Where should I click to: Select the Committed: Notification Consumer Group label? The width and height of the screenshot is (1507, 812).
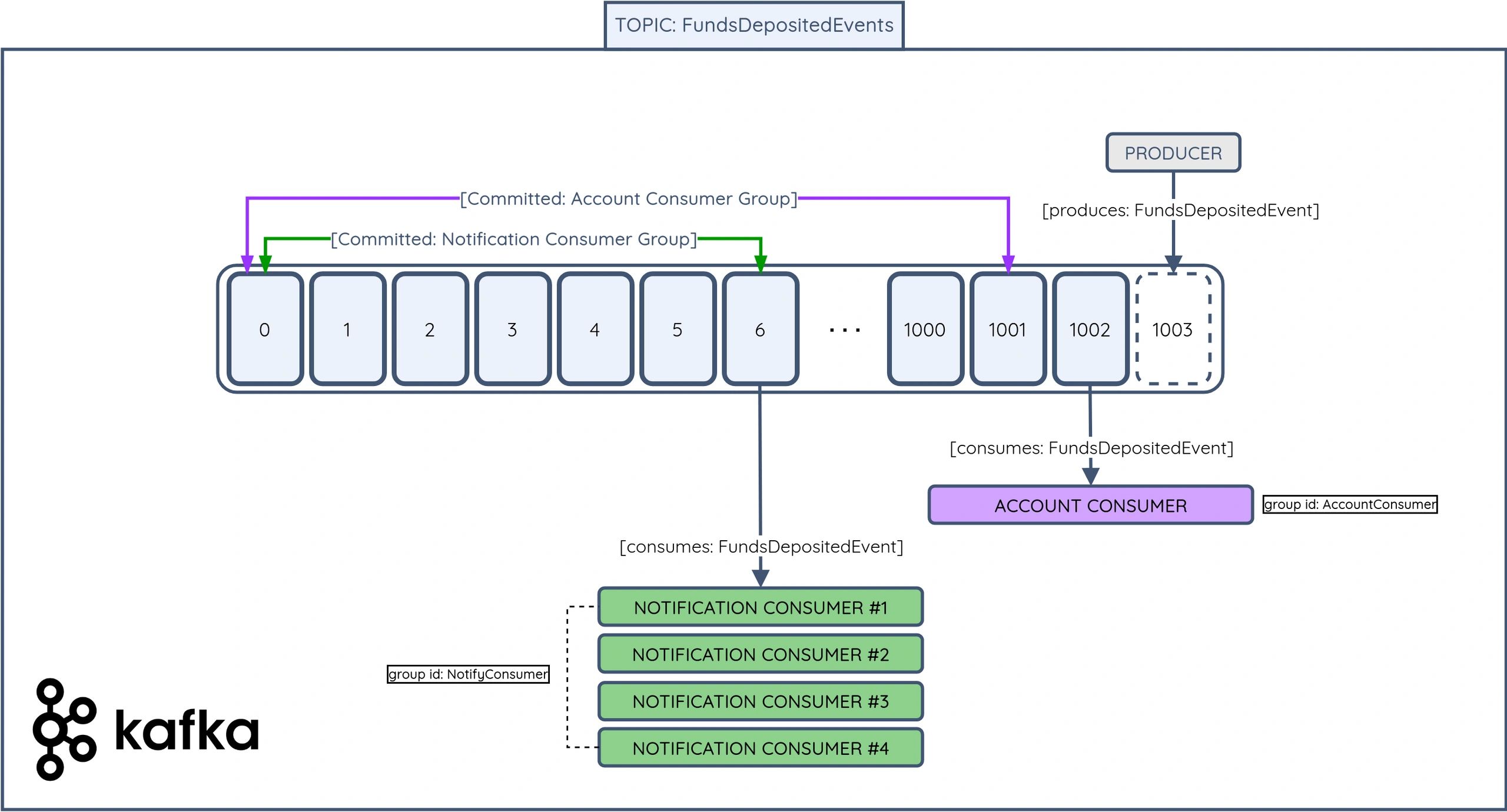513,239
